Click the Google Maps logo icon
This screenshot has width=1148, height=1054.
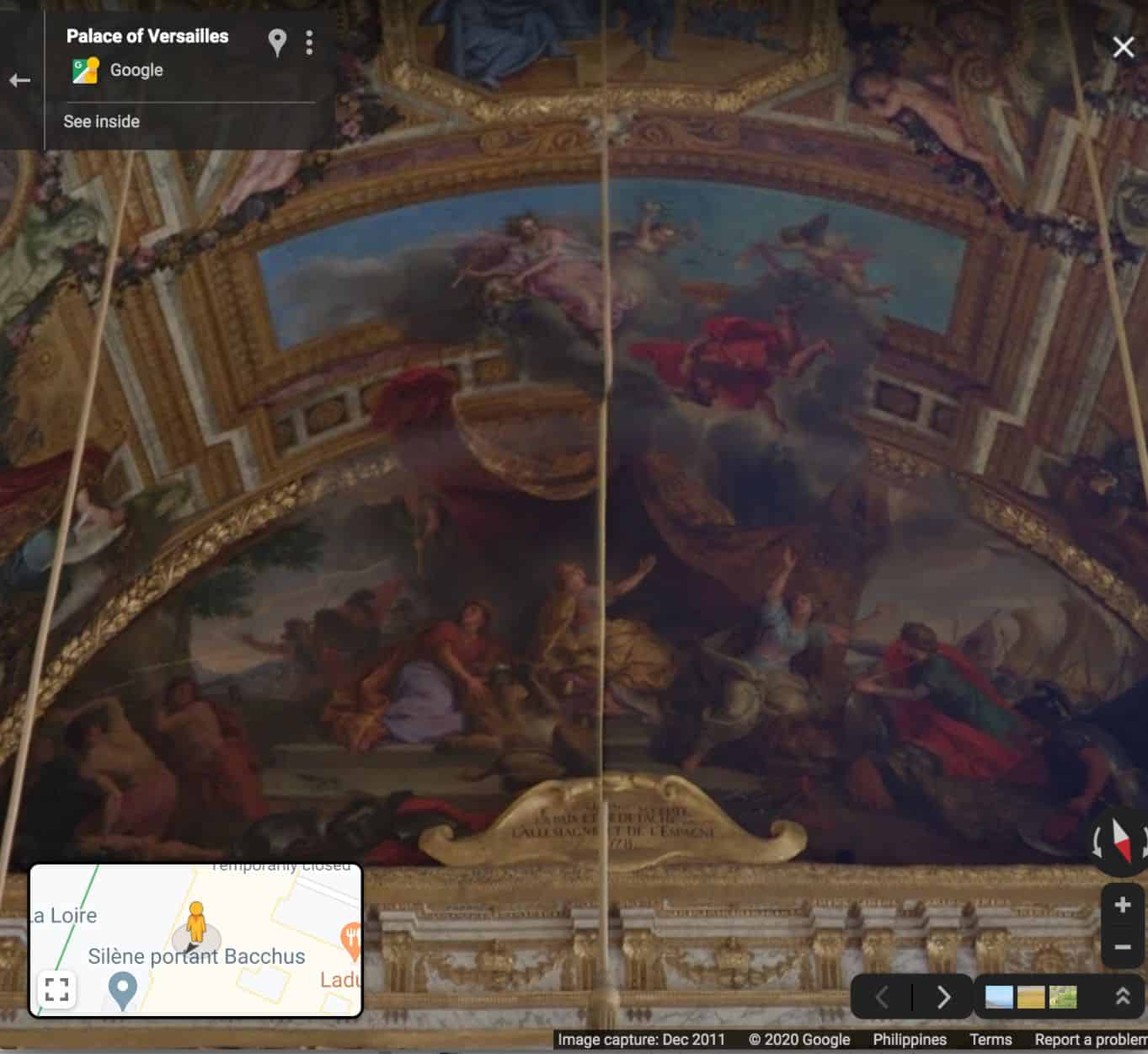coord(85,70)
